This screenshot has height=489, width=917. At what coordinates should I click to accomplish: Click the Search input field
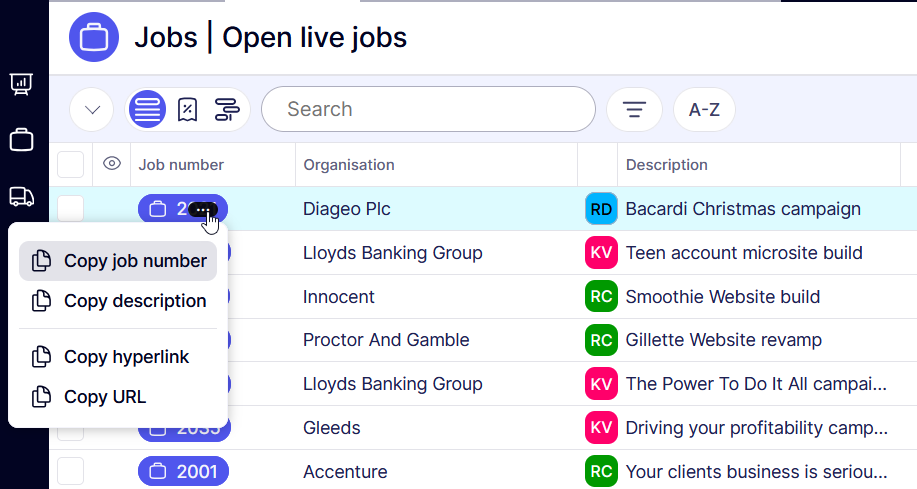428,109
